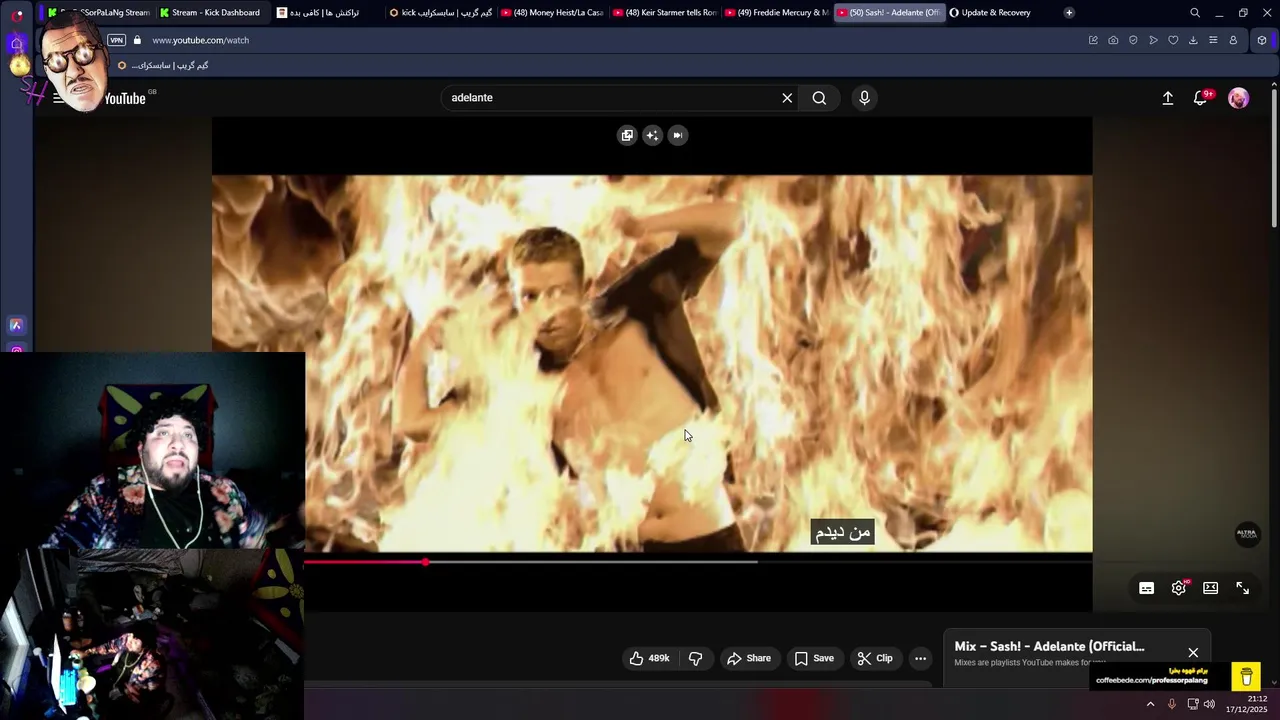
Task: Click the yellow coffee cup icon
Action: (x=1246, y=677)
